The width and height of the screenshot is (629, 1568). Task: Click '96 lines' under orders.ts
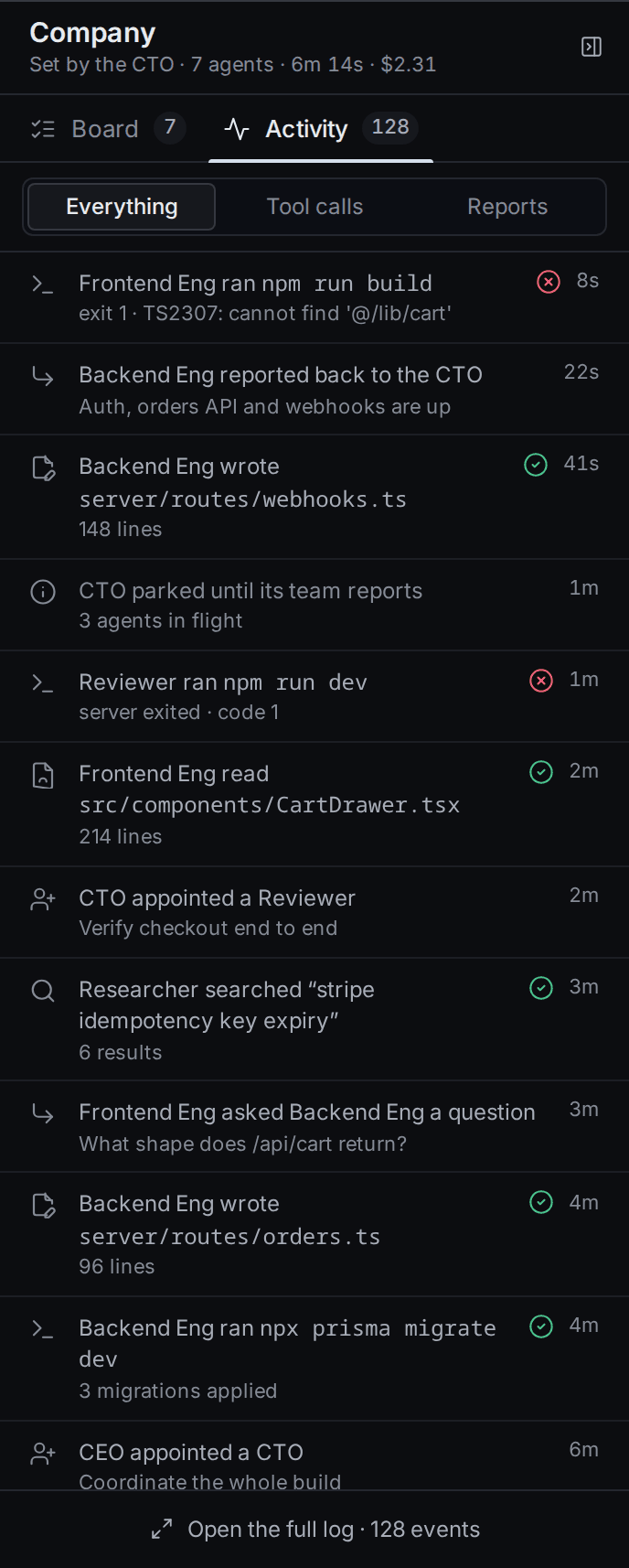[x=117, y=1266]
